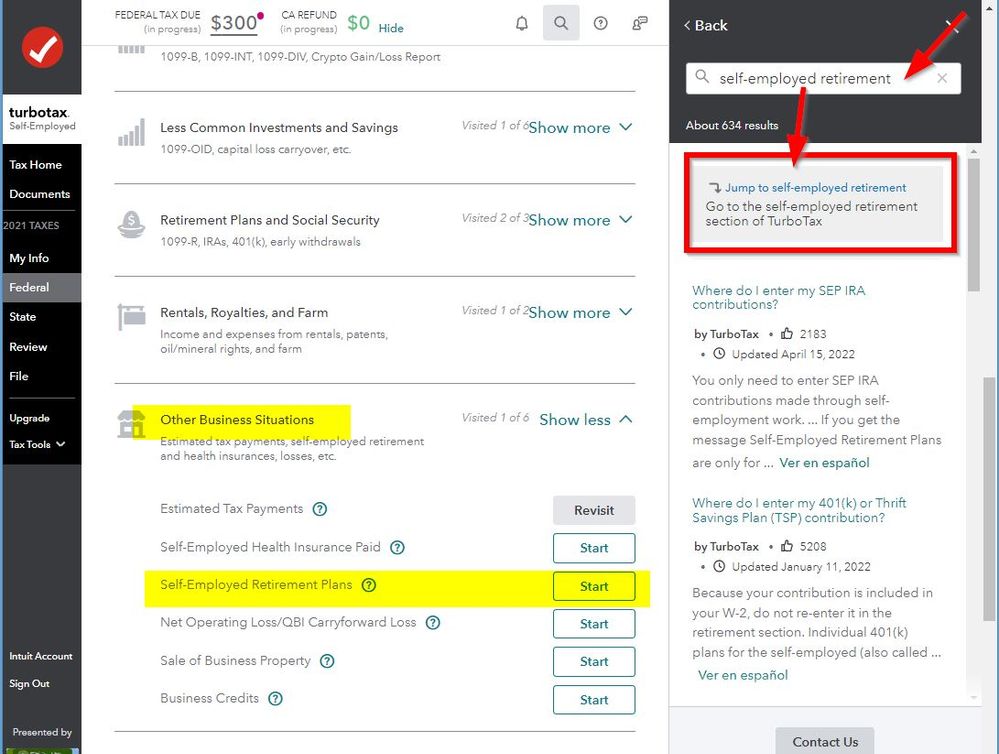
Task: Click the Rentals sign icon
Action: [131, 317]
